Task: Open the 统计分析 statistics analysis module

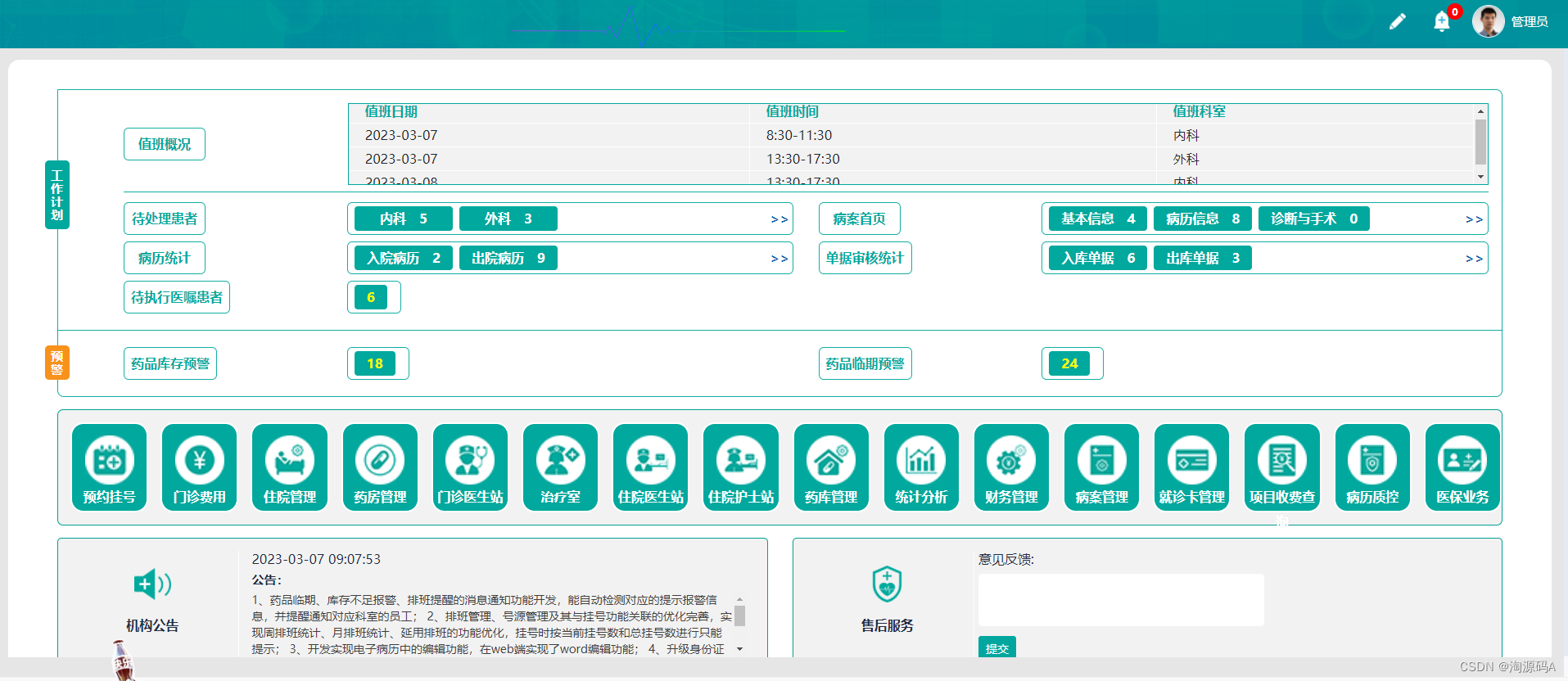Action: click(921, 467)
